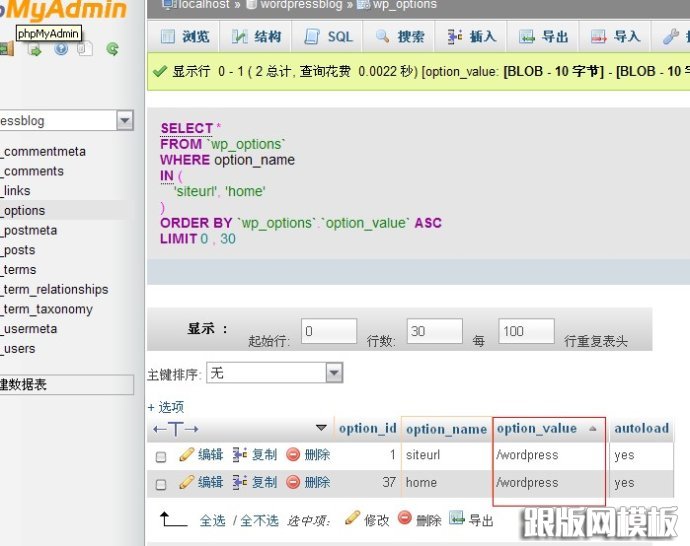Open the black triangle dropdown in the table header
The width and height of the screenshot is (690, 546).
pos(321,428)
